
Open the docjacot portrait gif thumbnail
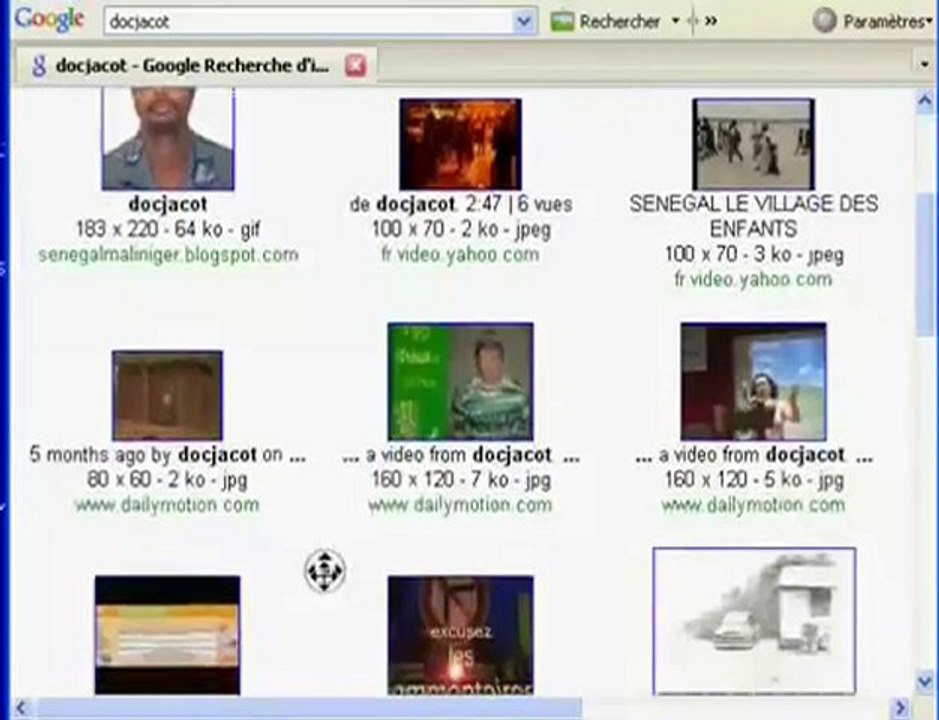click(168, 139)
